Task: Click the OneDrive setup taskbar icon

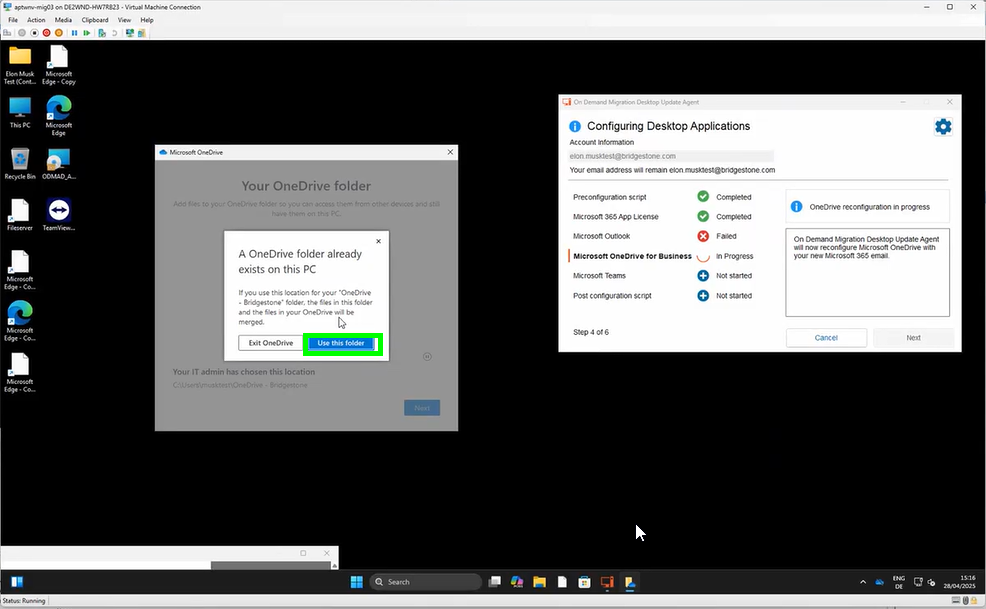Action: click(x=629, y=582)
